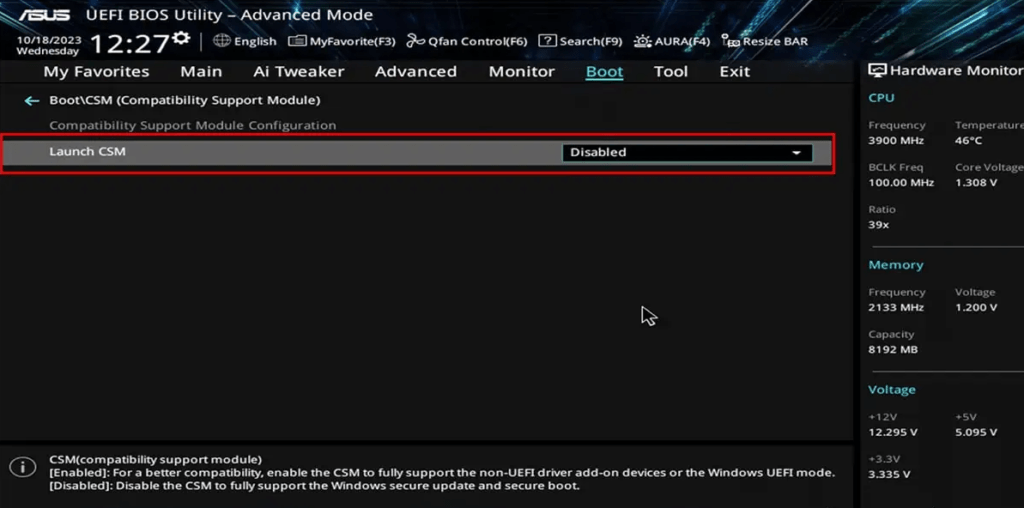Open the Tool tab
This screenshot has width=1024, height=508.
tap(670, 72)
